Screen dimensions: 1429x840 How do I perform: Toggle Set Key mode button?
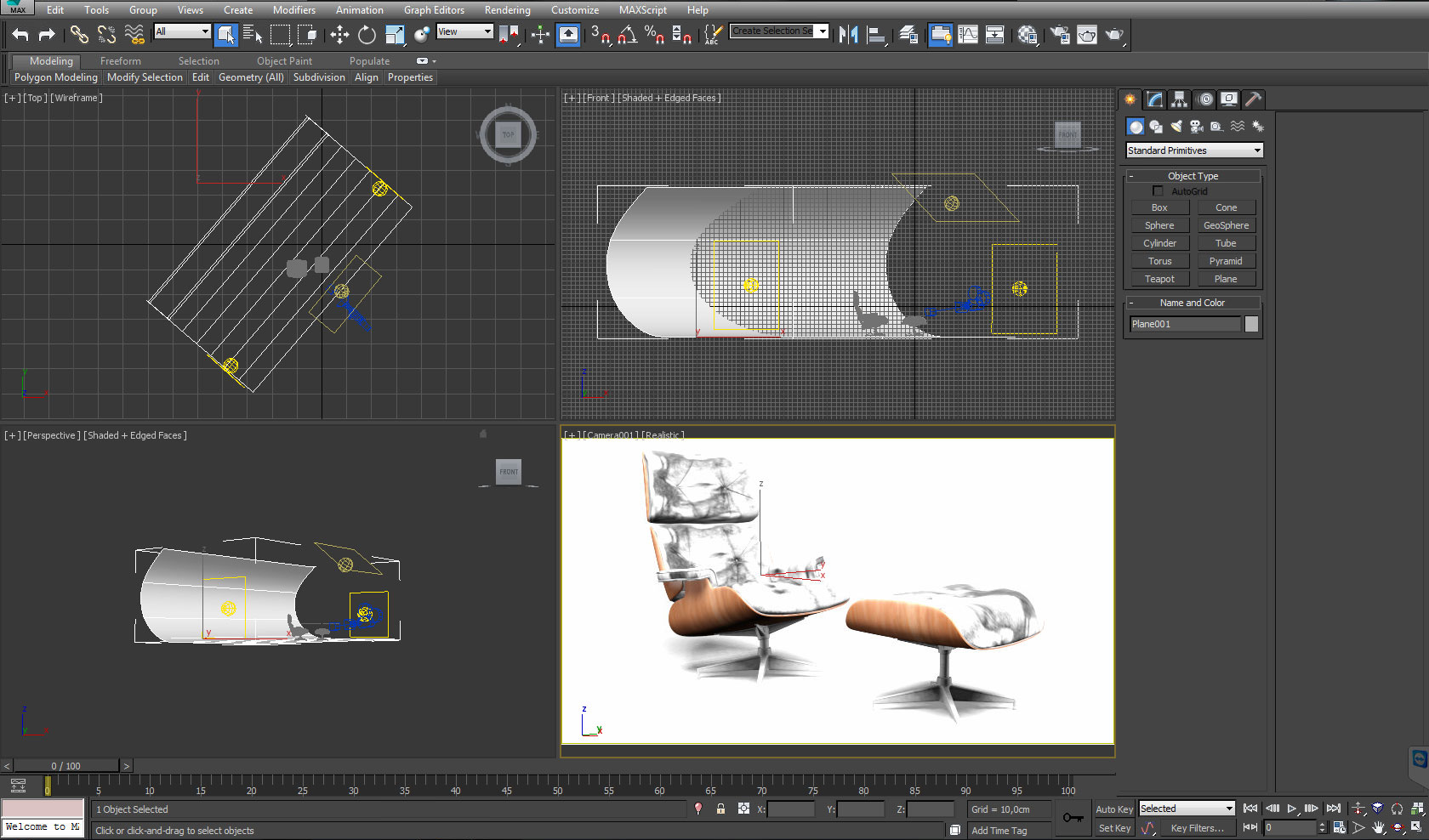click(x=1114, y=828)
